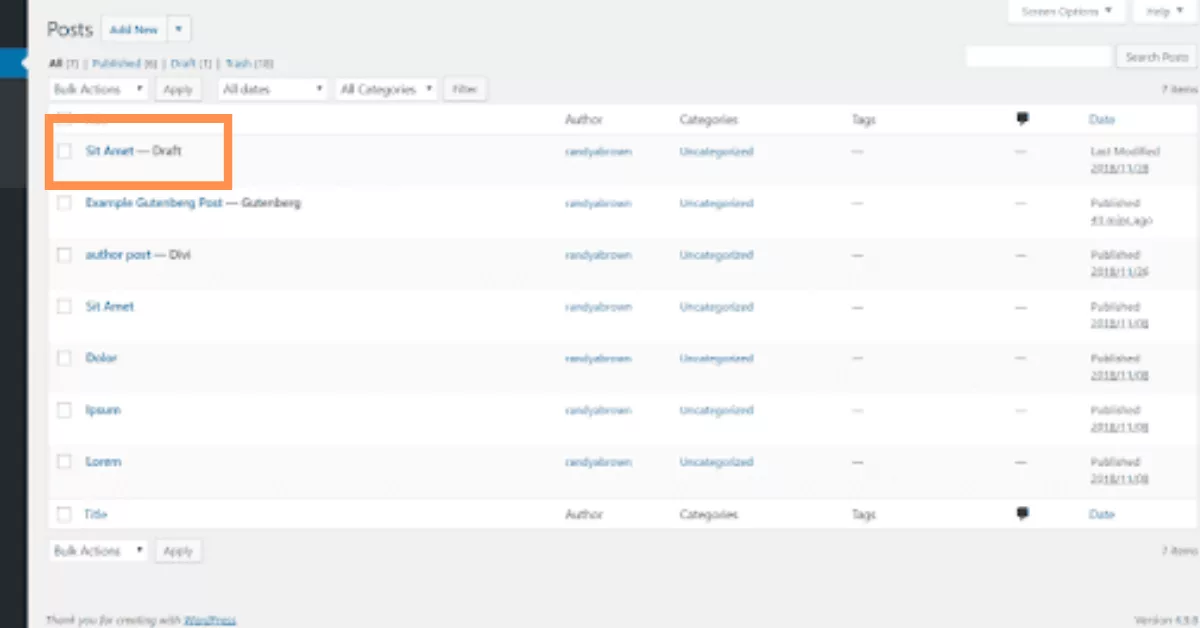Tick checkbox for Example Gutenberg Post

pos(65,203)
